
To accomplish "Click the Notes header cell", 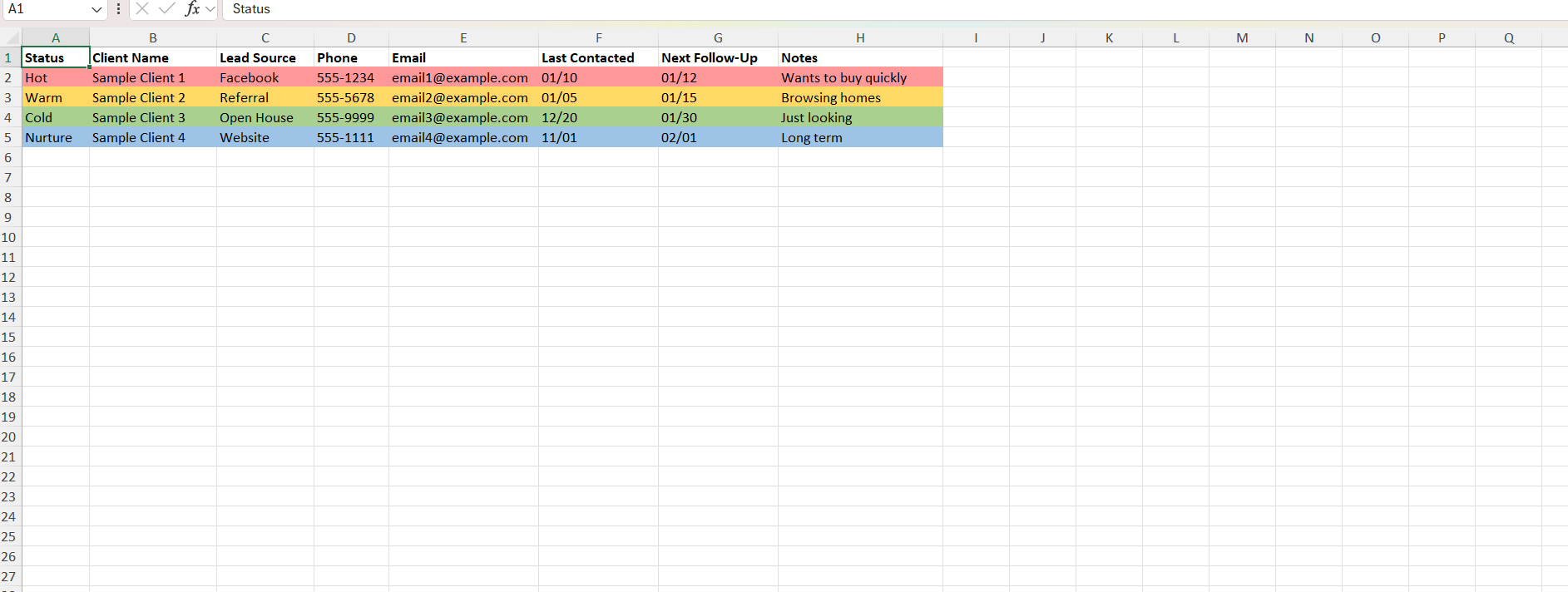I will point(860,57).
